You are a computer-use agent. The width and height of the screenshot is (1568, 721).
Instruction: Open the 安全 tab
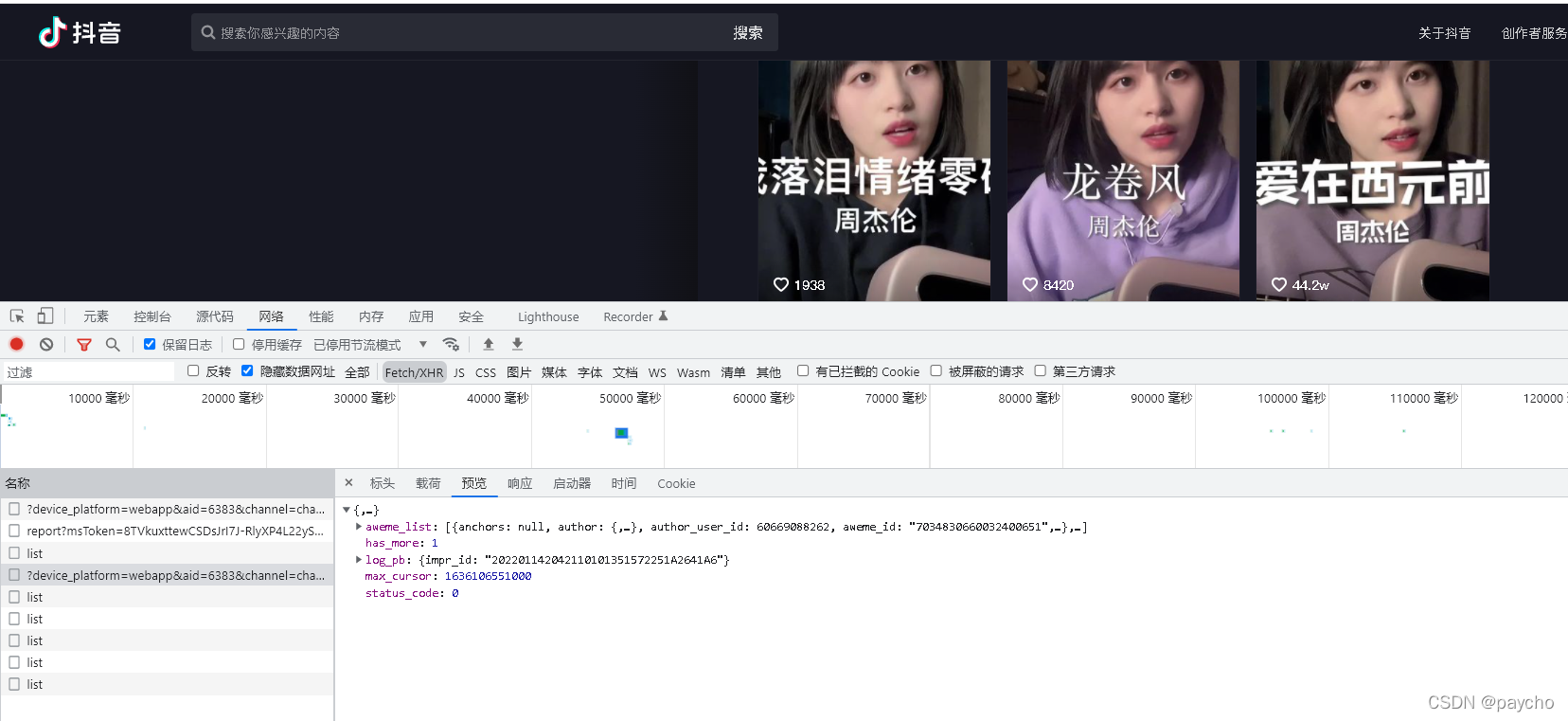click(472, 316)
